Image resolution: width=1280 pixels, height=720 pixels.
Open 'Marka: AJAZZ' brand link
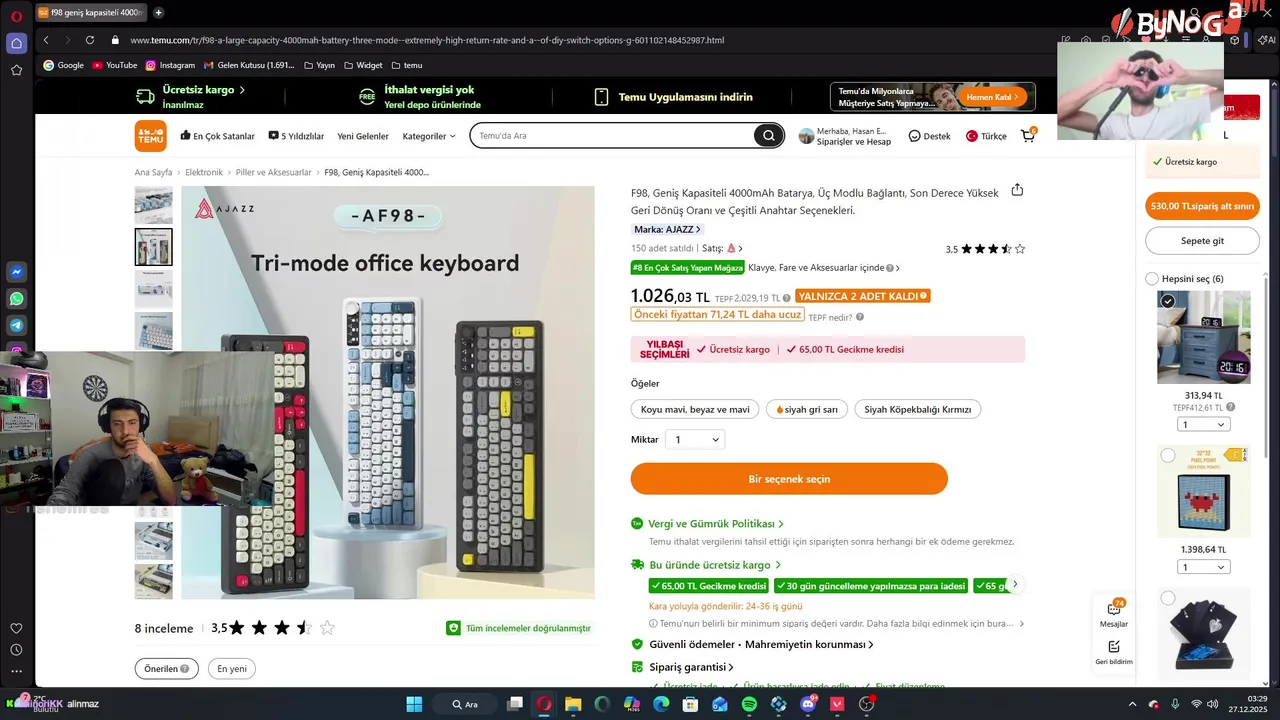[667, 230]
